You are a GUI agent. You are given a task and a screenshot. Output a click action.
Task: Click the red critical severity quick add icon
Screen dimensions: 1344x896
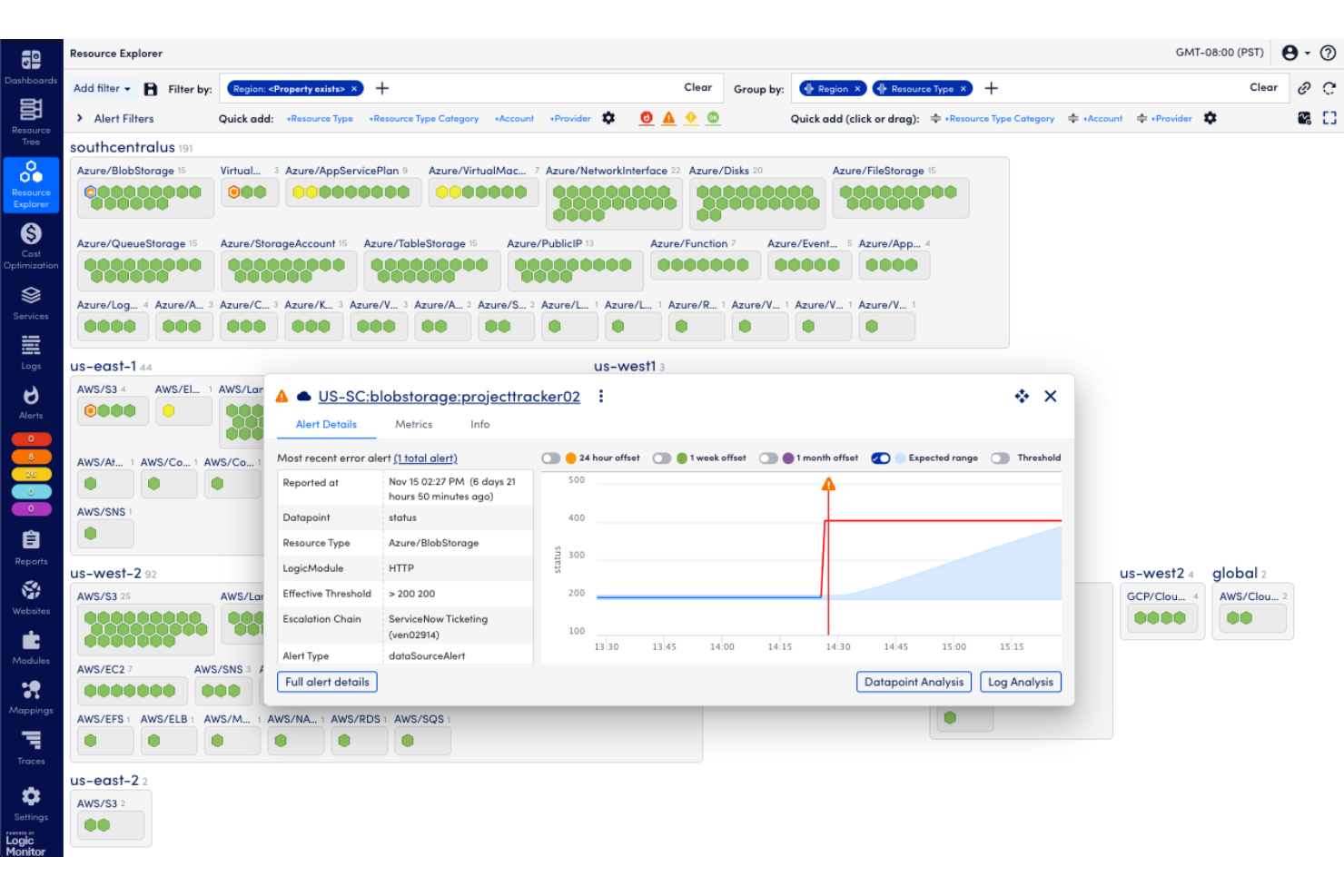click(646, 118)
